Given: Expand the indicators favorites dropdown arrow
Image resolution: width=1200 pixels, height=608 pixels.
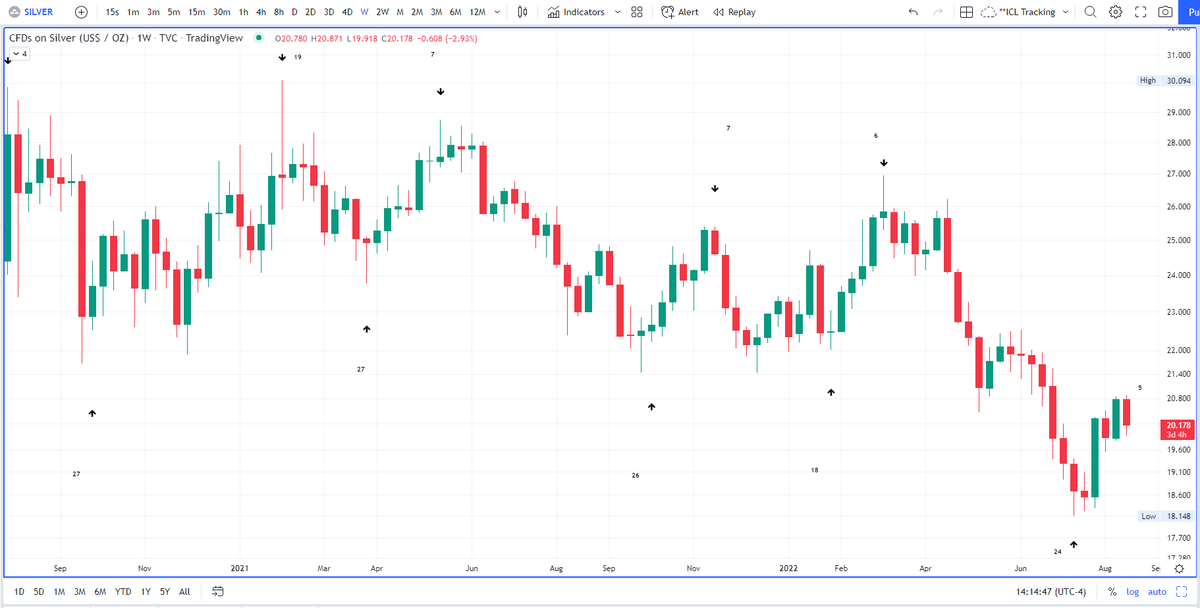Looking at the screenshot, I should 618,12.
